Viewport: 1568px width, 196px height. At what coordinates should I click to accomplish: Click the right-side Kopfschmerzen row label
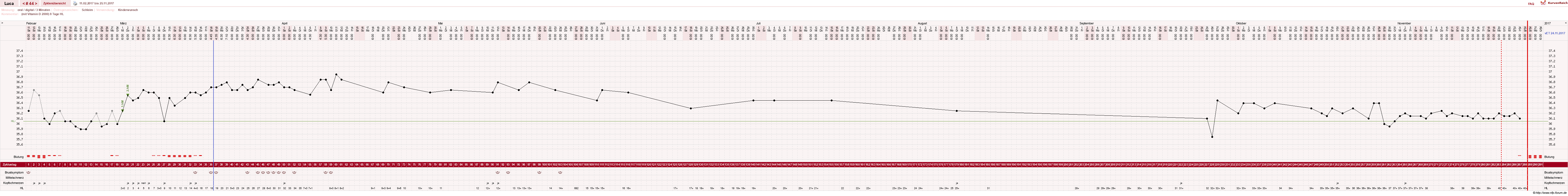click(x=1554, y=183)
